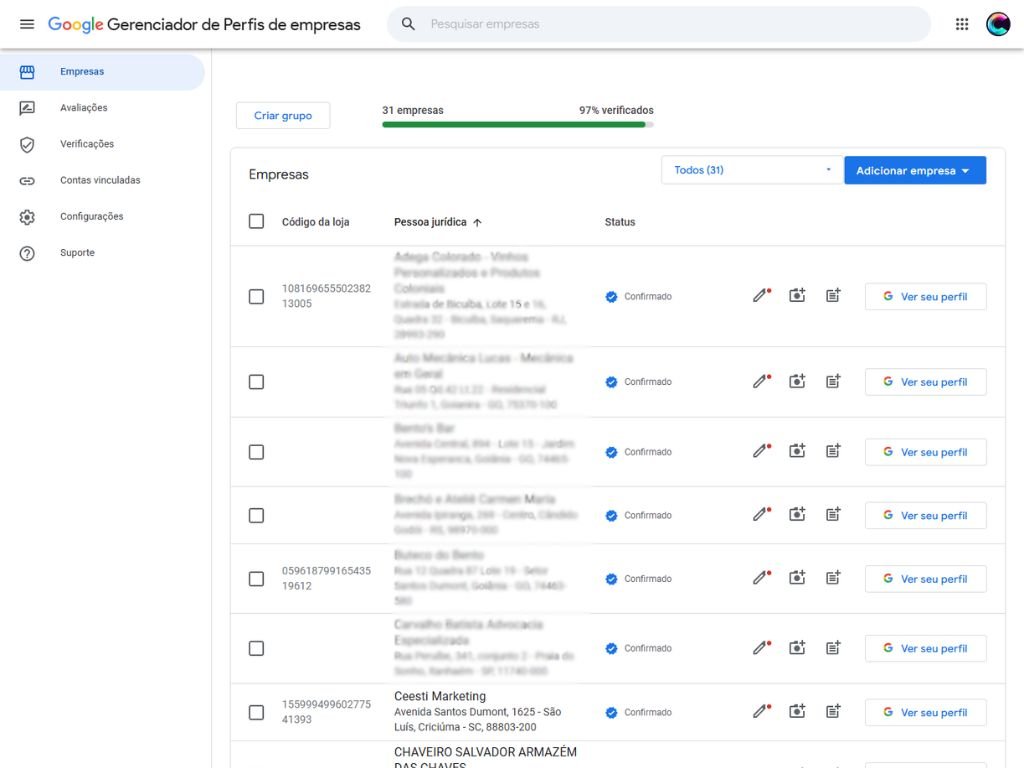Open the Todos (31) filter dropdown
The image size is (1024, 768).
tap(750, 170)
